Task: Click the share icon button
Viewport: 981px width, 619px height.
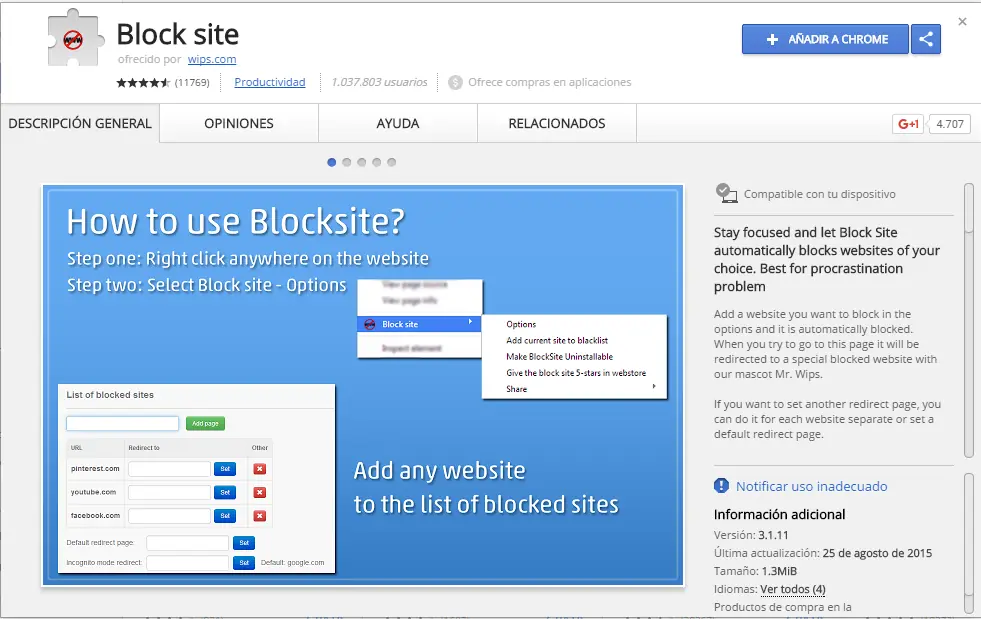Action: point(926,39)
